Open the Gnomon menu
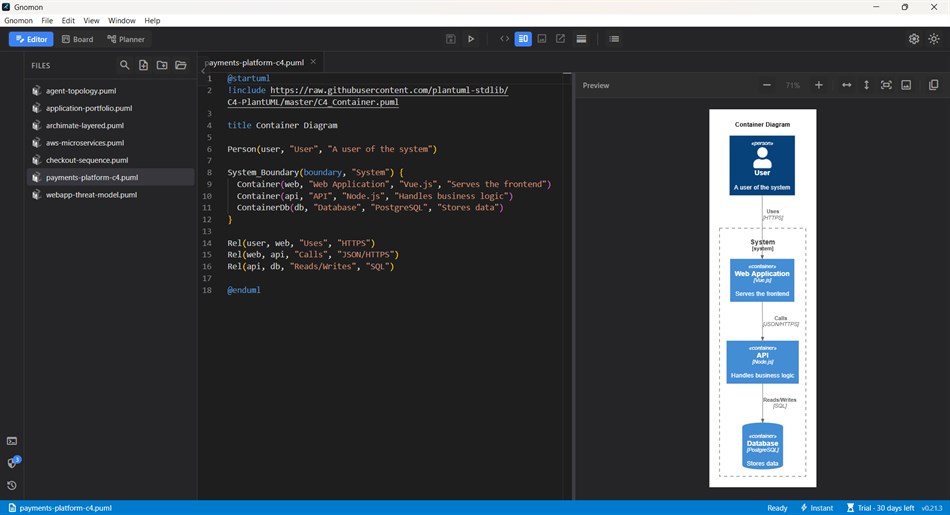950x515 pixels. tap(18, 21)
